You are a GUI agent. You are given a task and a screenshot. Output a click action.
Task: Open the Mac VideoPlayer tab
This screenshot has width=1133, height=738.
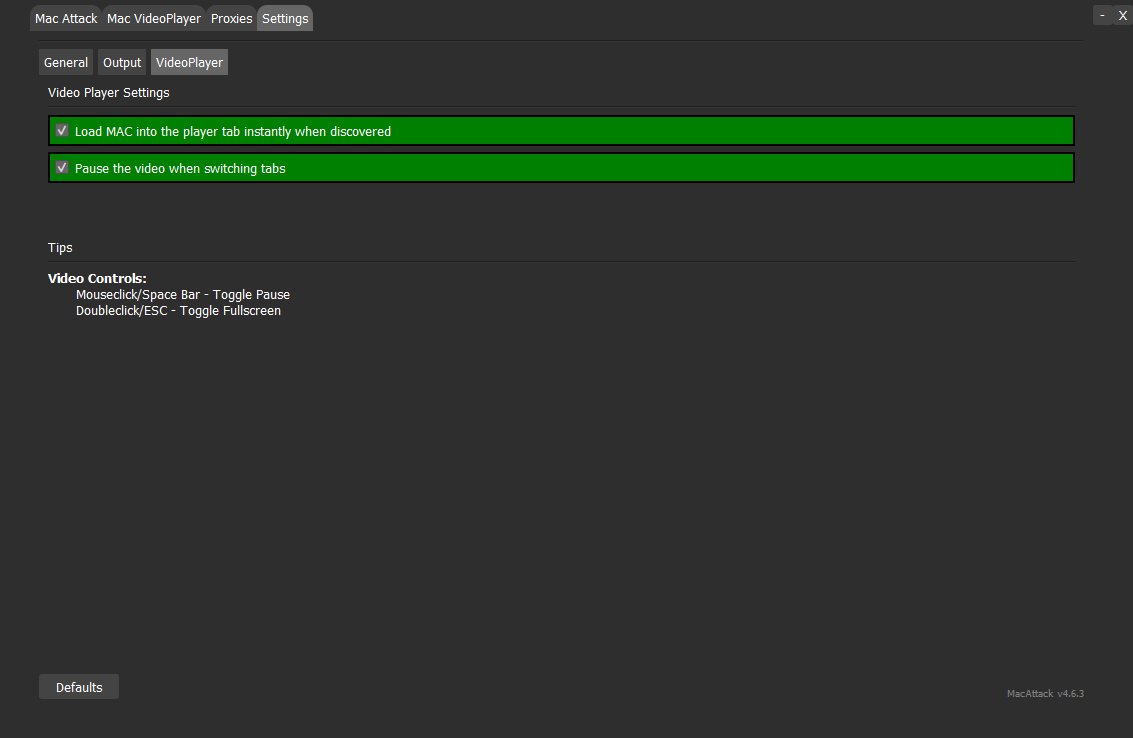(x=154, y=19)
